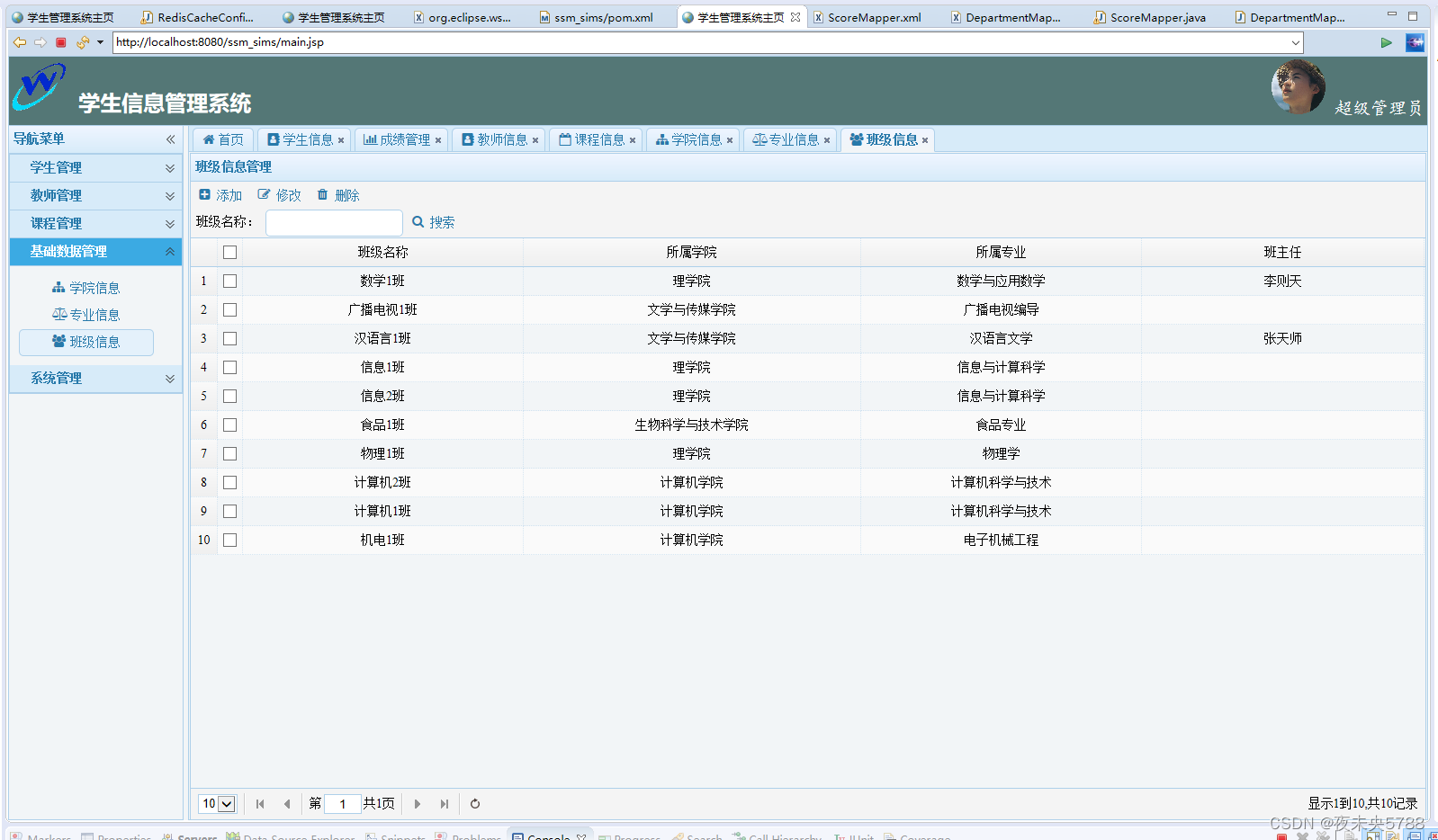Open the RedisCacheConfi... editor tab

198,17
